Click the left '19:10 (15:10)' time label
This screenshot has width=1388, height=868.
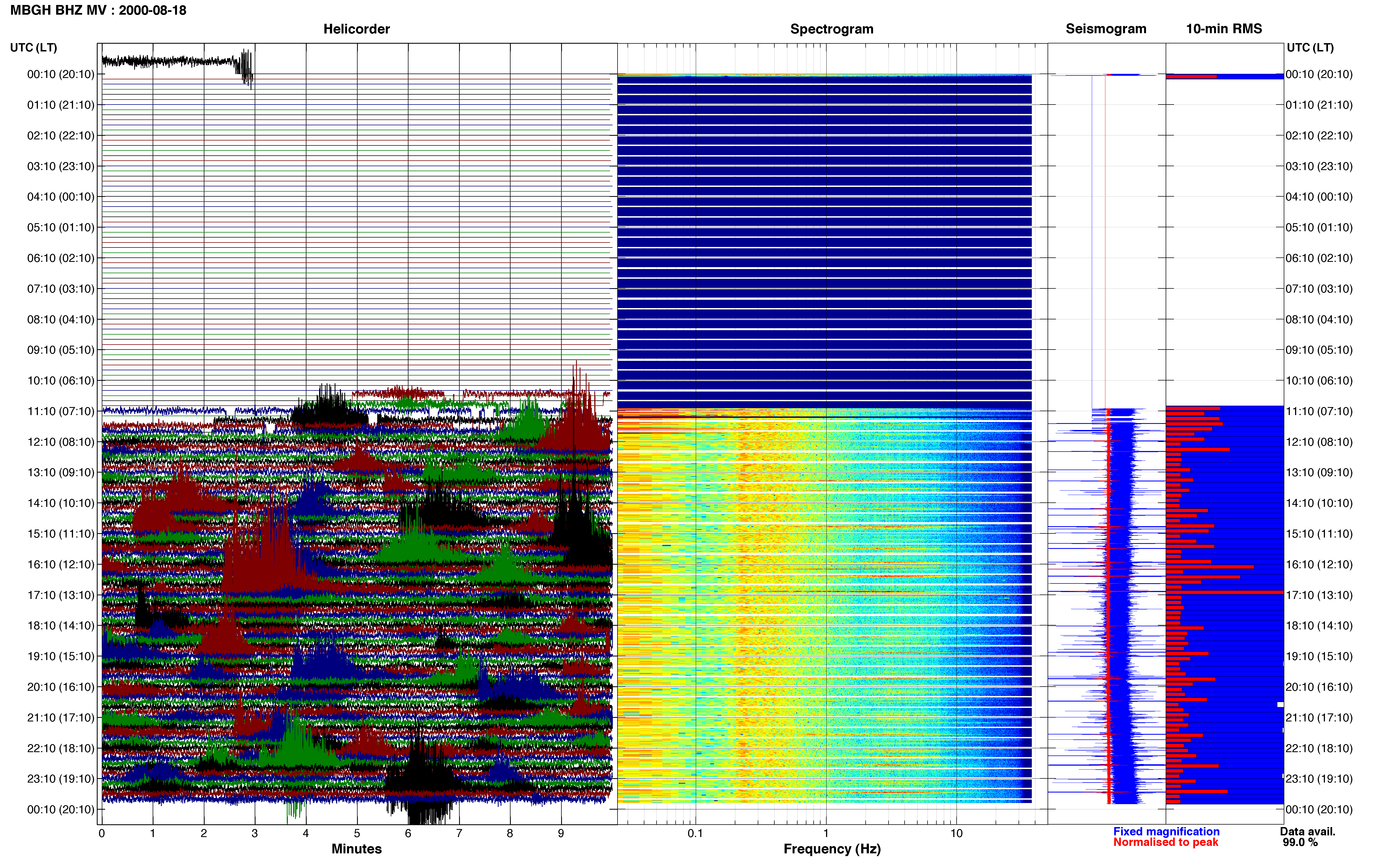point(61,656)
